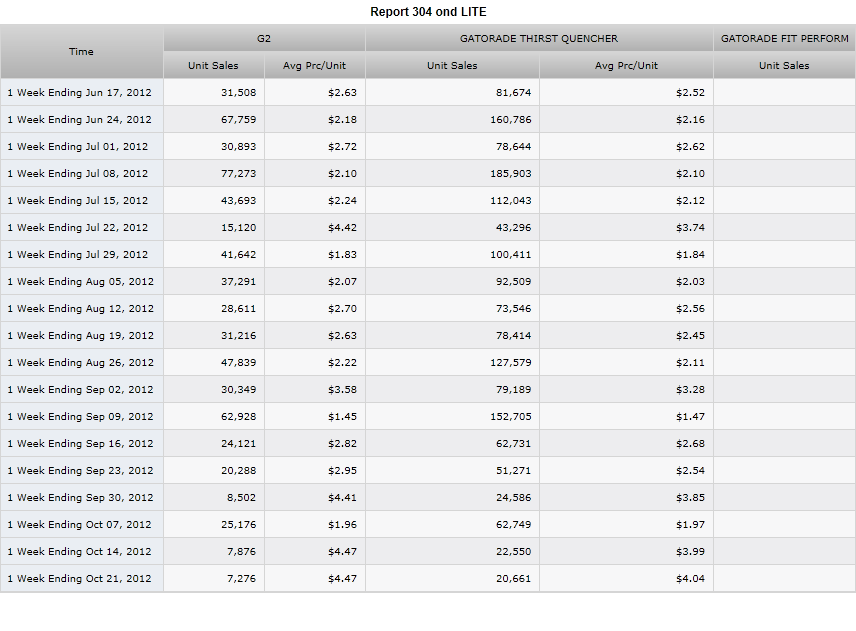This screenshot has height=631, width=856.
Task: Select row '1 Week Ending Aug 19, 2012'
Action: (428, 336)
